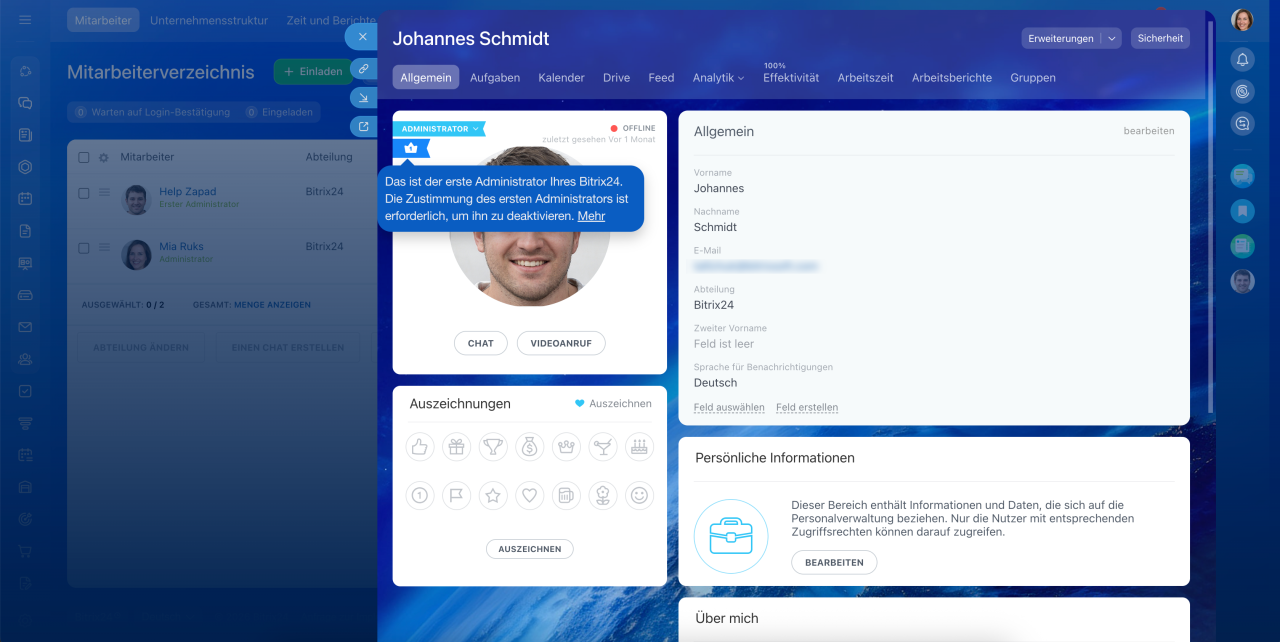Expand the Analytik tab menu
Screen dimensions: 1280x642
(718, 78)
